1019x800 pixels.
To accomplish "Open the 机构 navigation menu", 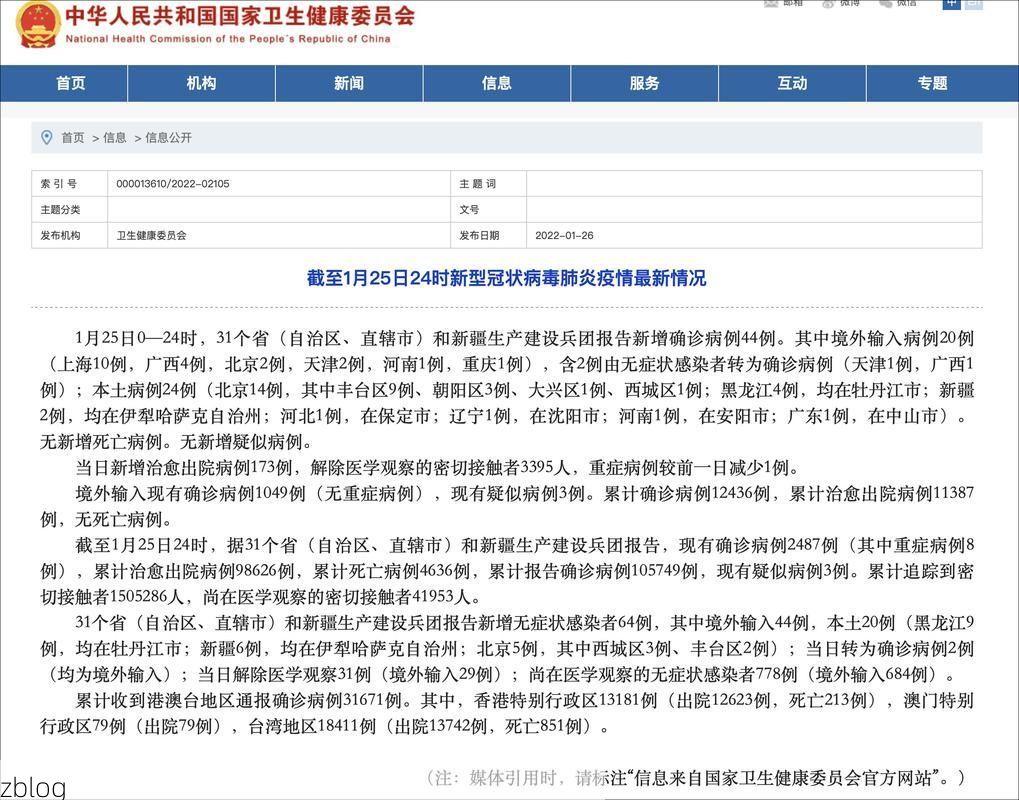I will 201,84.
